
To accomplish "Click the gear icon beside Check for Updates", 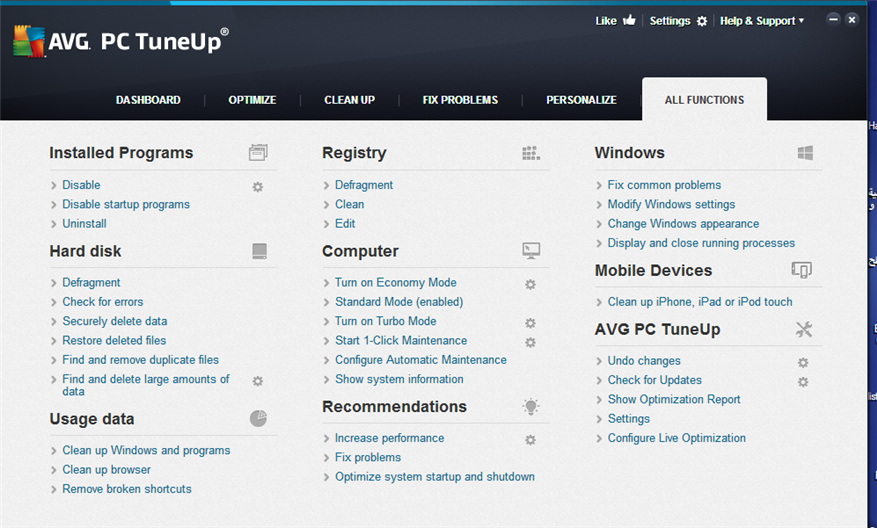I will click(803, 381).
